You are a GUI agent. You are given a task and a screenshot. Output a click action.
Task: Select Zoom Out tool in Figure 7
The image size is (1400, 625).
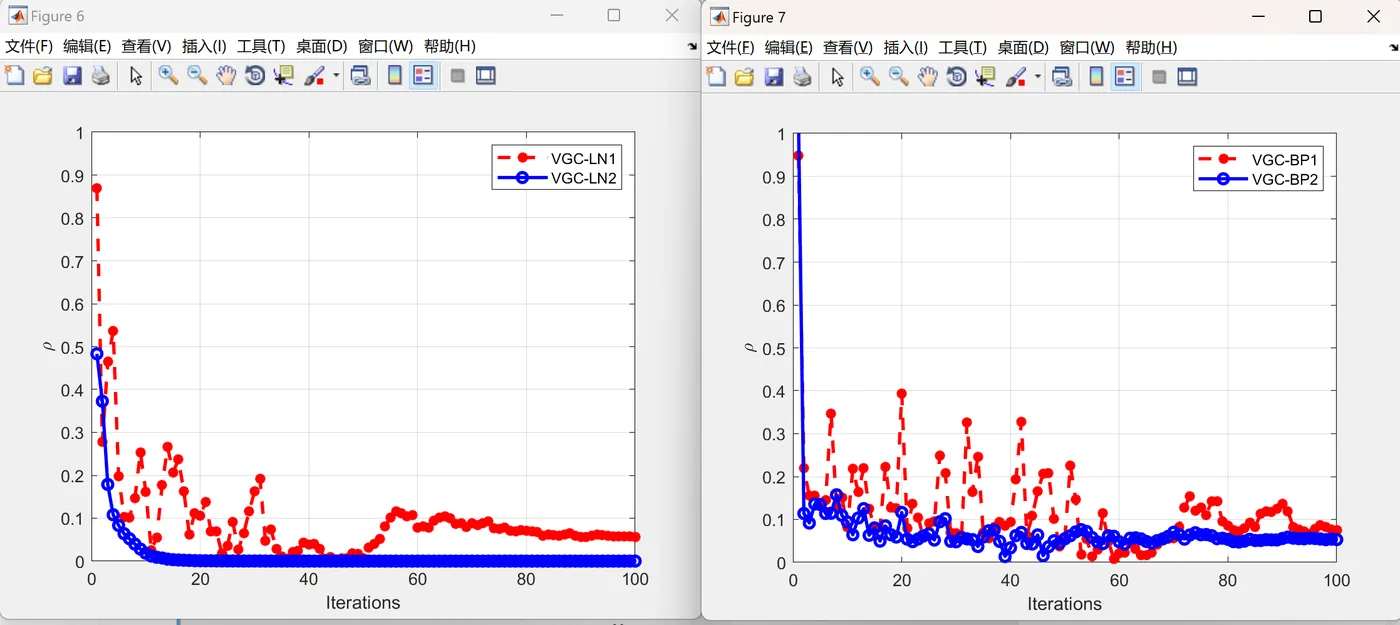[x=899, y=76]
